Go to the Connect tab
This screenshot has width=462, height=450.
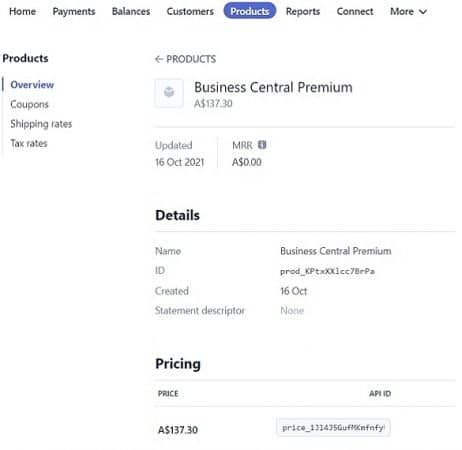point(355,11)
